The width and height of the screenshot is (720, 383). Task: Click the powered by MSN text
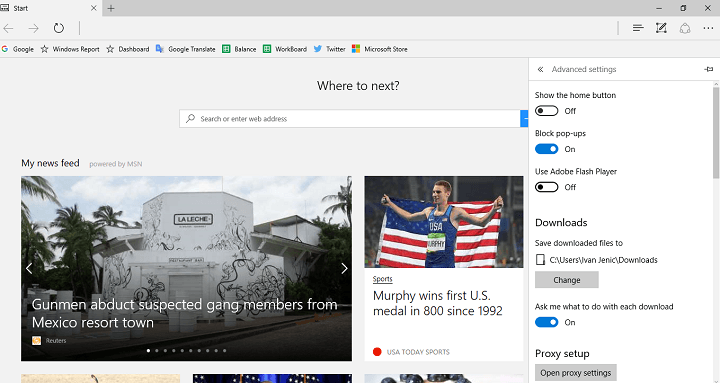pos(116,164)
